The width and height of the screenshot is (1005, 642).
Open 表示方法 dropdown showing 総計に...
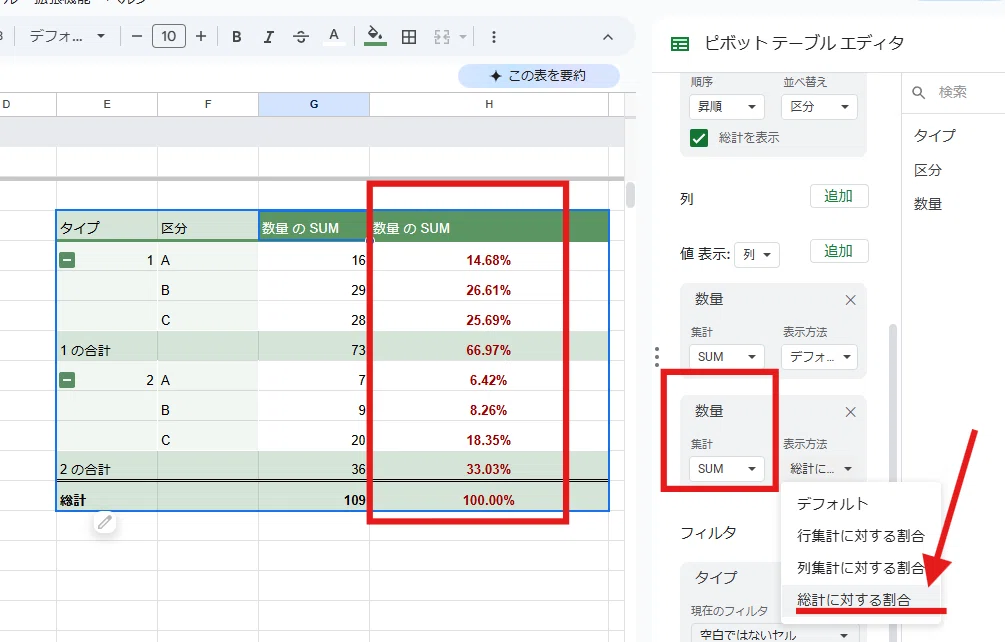click(x=819, y=469)
